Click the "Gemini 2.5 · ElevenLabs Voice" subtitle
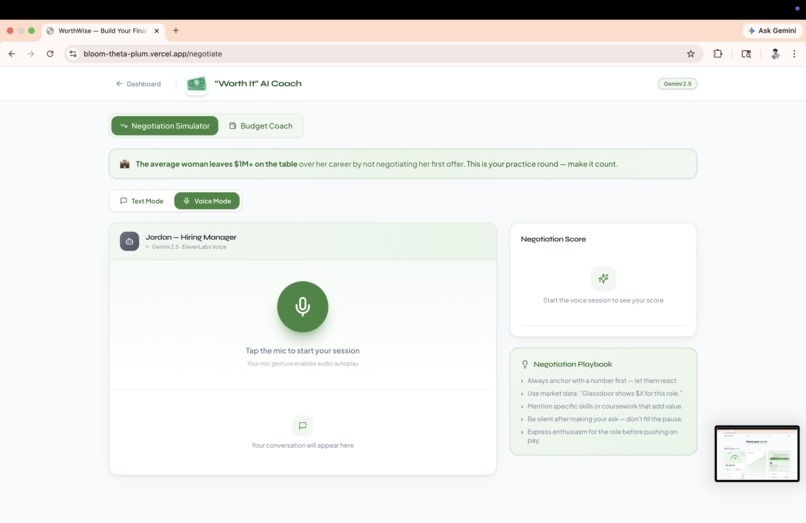 tap(188, 247)
